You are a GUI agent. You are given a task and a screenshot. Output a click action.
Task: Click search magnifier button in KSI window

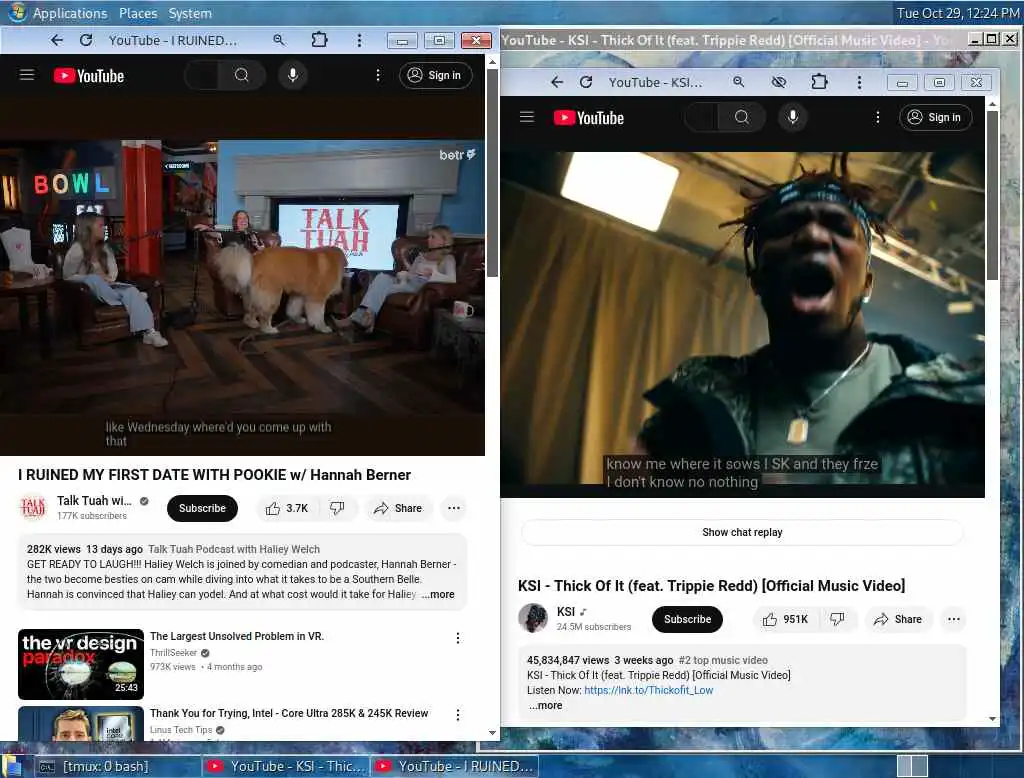pyautogui.click(x=742, y=117)
